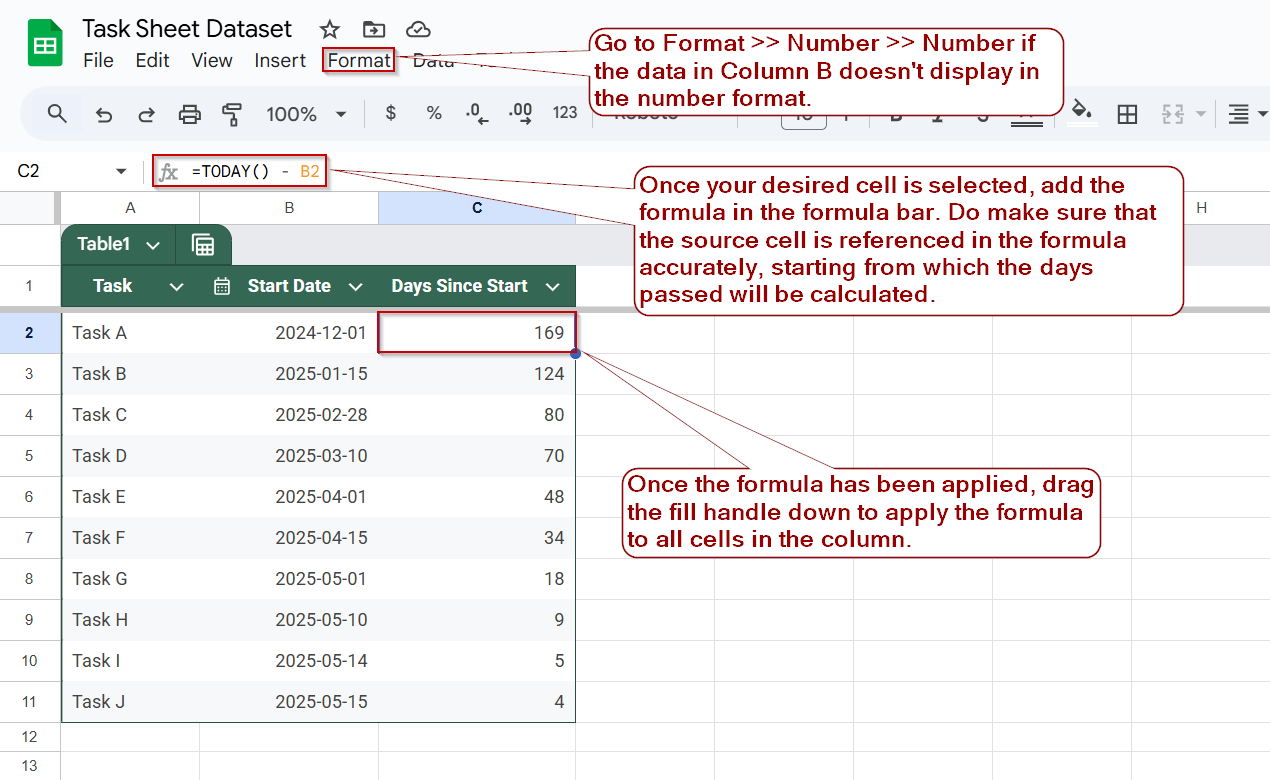
Task: Click the merge cells icon
Action: (x=1173, y=114)
